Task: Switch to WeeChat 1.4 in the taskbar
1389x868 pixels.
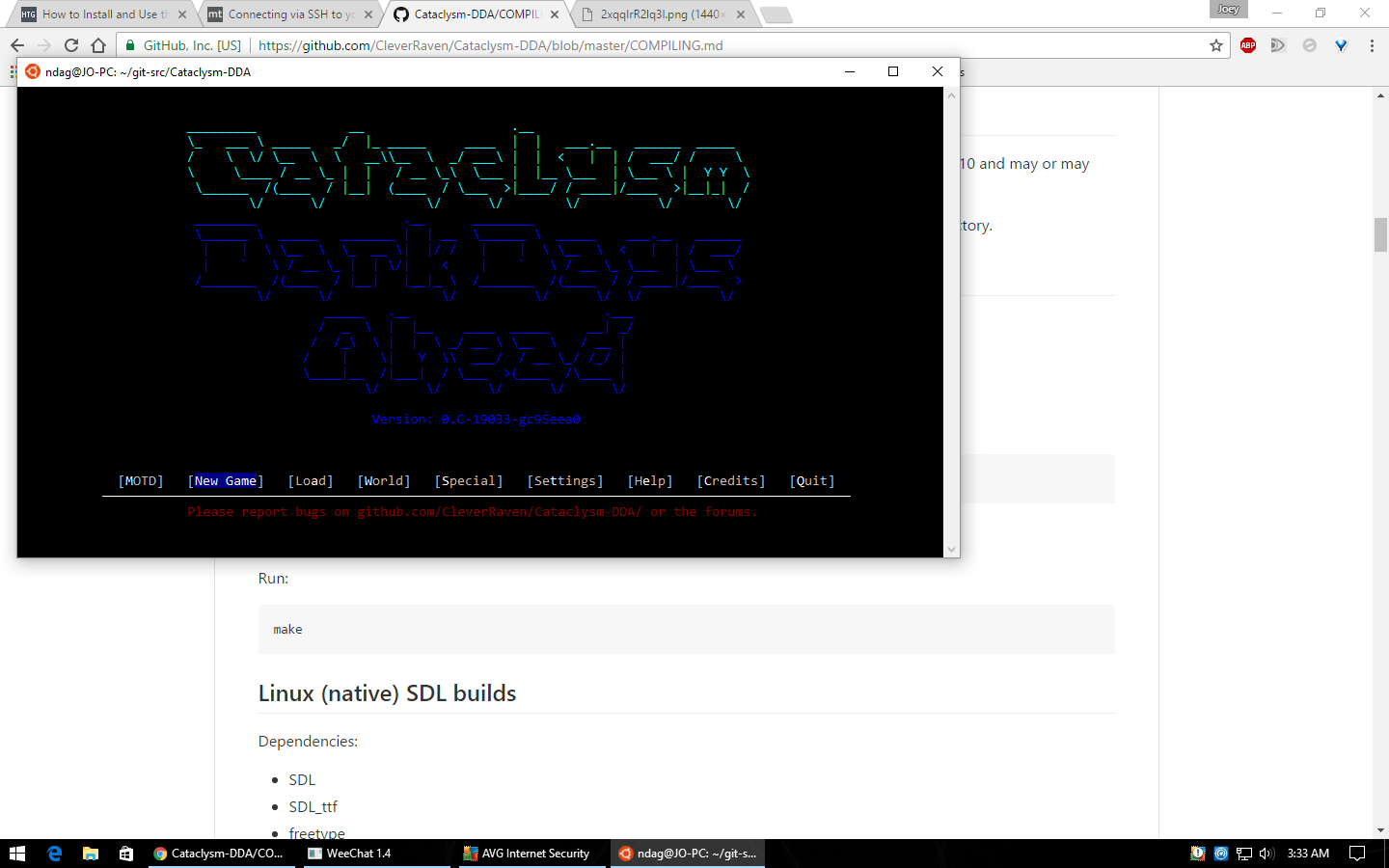Action: click(379, 854)
